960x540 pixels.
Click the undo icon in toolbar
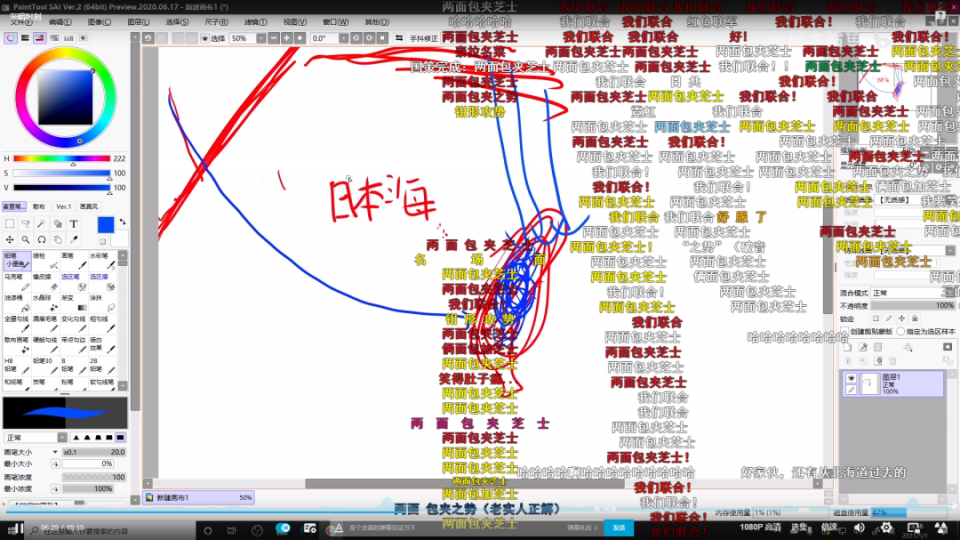(x=148, y=38)
